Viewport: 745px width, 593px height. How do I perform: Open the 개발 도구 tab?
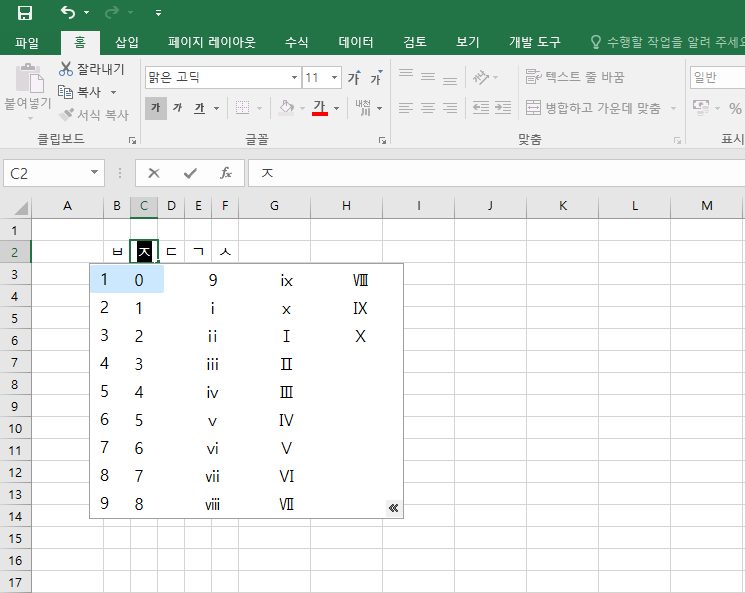point(535,43)
